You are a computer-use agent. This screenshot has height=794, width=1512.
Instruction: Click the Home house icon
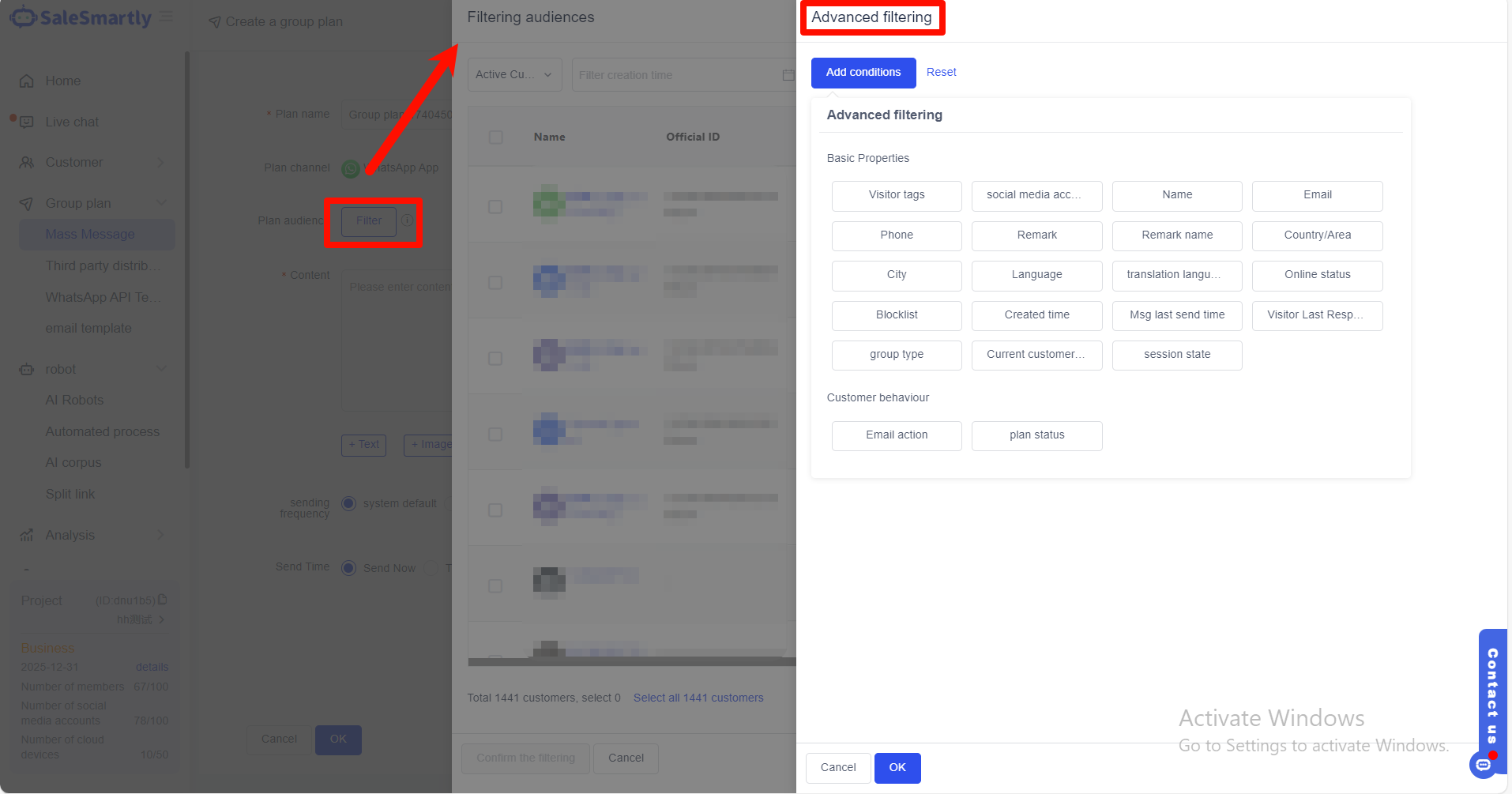[27, 81]
